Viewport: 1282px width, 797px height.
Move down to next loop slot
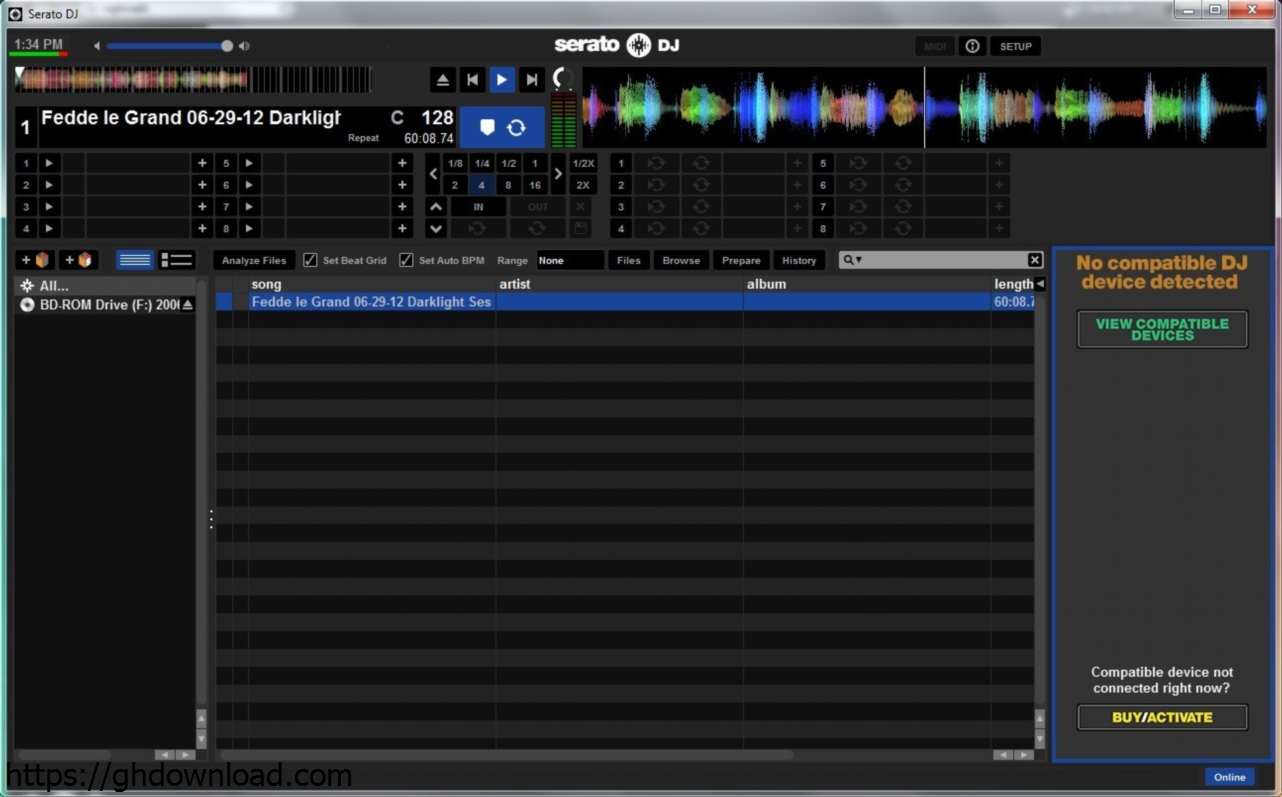coord(436,229)
